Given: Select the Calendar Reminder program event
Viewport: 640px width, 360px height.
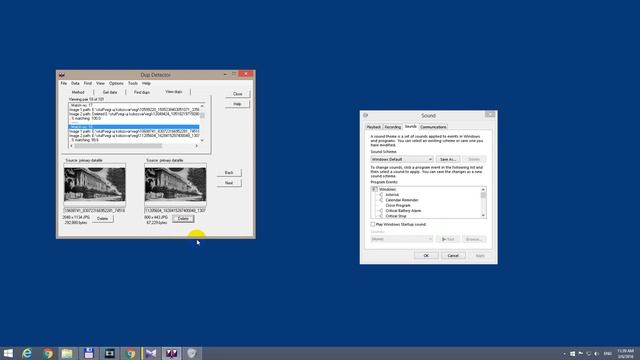Looking at the screenshot, I should (x=402, y=200).
